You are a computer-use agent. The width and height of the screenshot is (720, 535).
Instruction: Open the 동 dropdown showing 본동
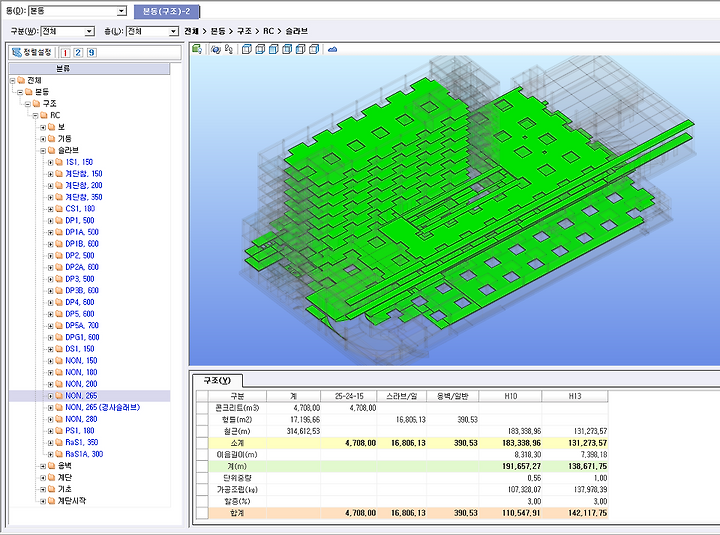121,11
